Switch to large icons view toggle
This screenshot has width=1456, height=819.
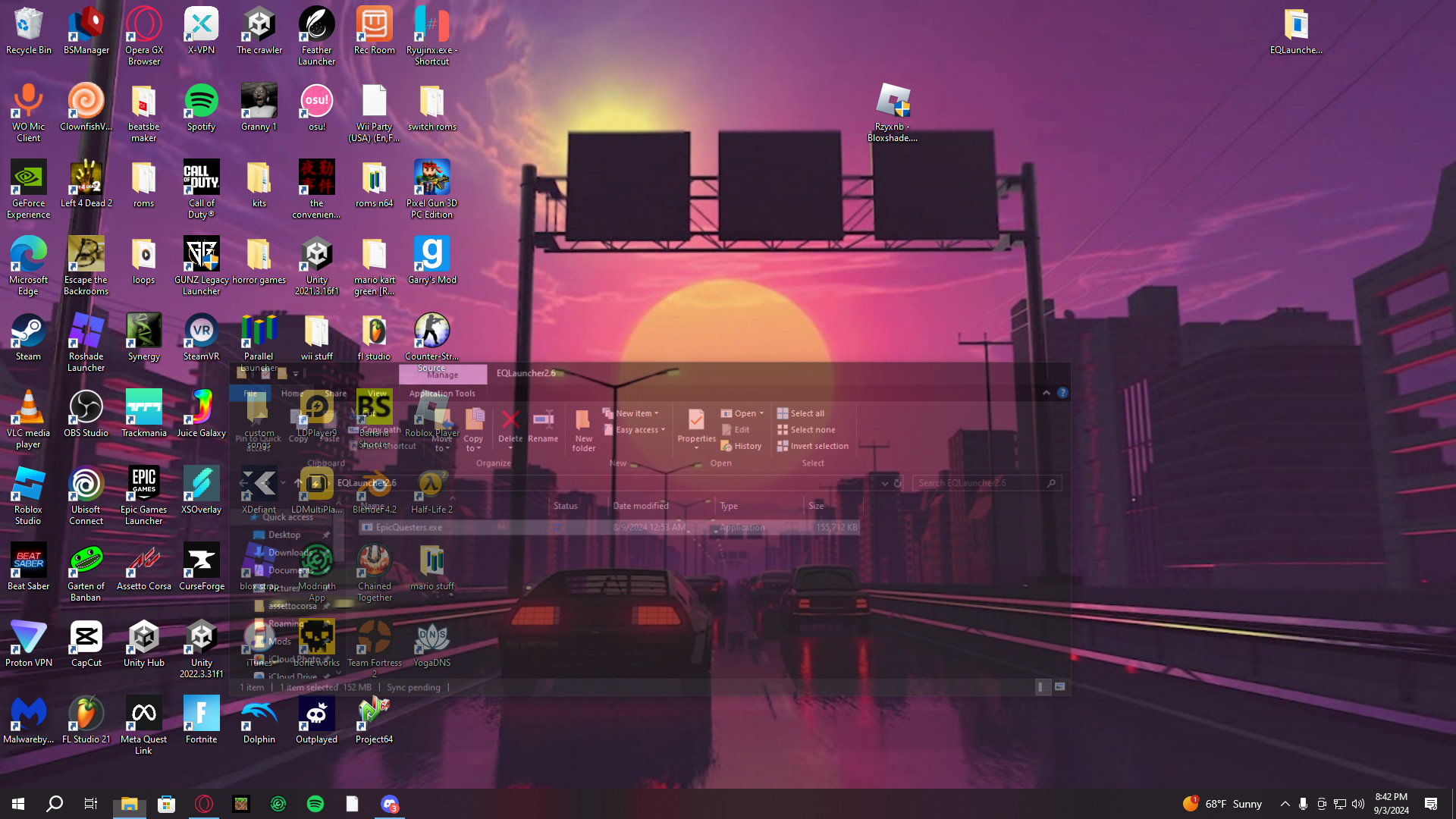(x=1059, y=687)
